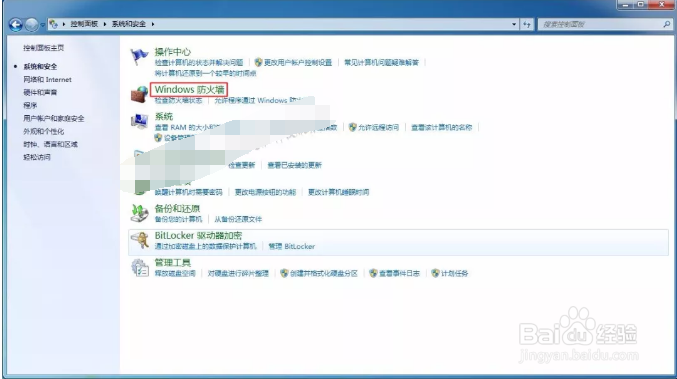Screen dimensions: 677x379
Task: Open 轻松访问 in sidebar
Action: 37,157
